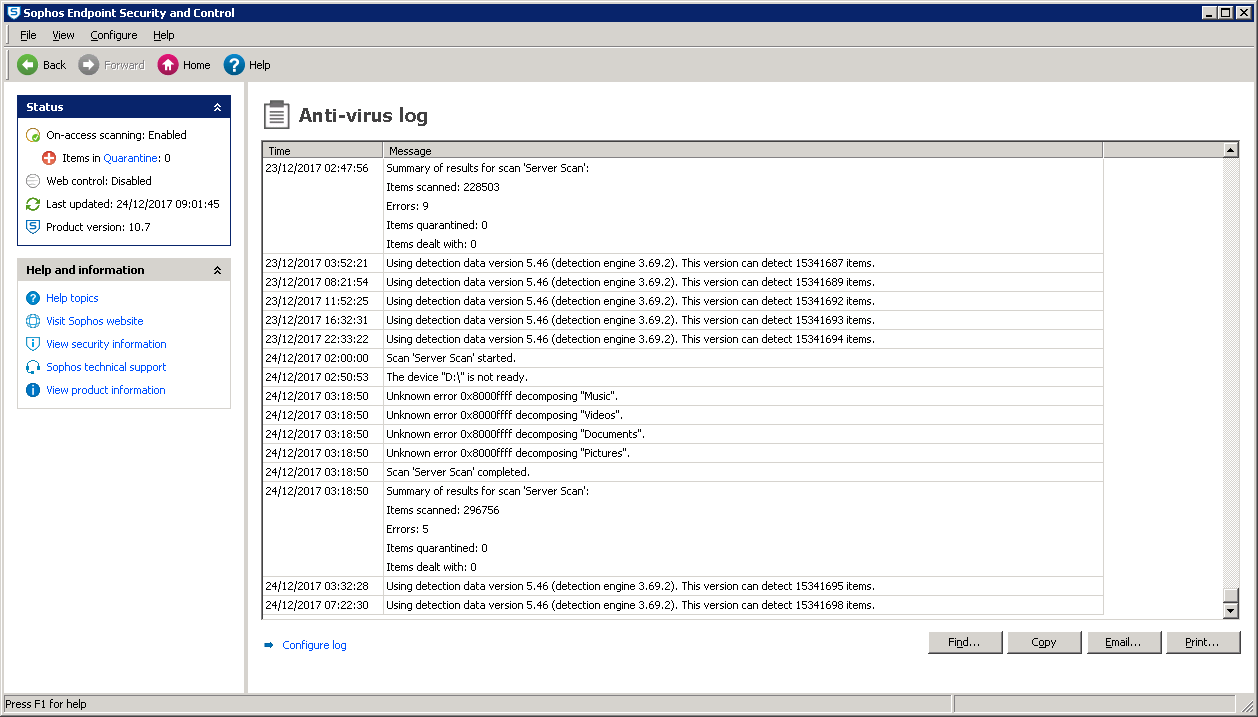Open Sophos technical support link
The image size is (1258, 717).
pyautogui.click(x=106, y=367)
